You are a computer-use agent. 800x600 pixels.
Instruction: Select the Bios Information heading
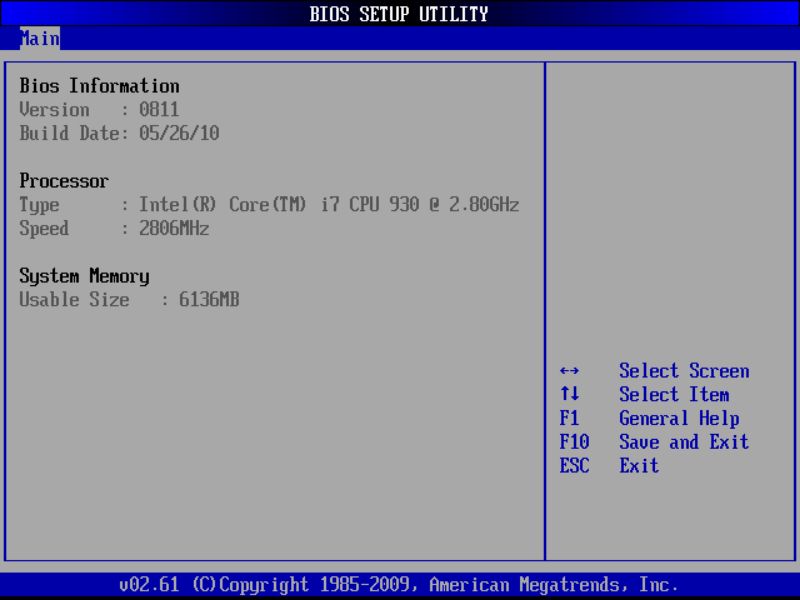point(99,86)
